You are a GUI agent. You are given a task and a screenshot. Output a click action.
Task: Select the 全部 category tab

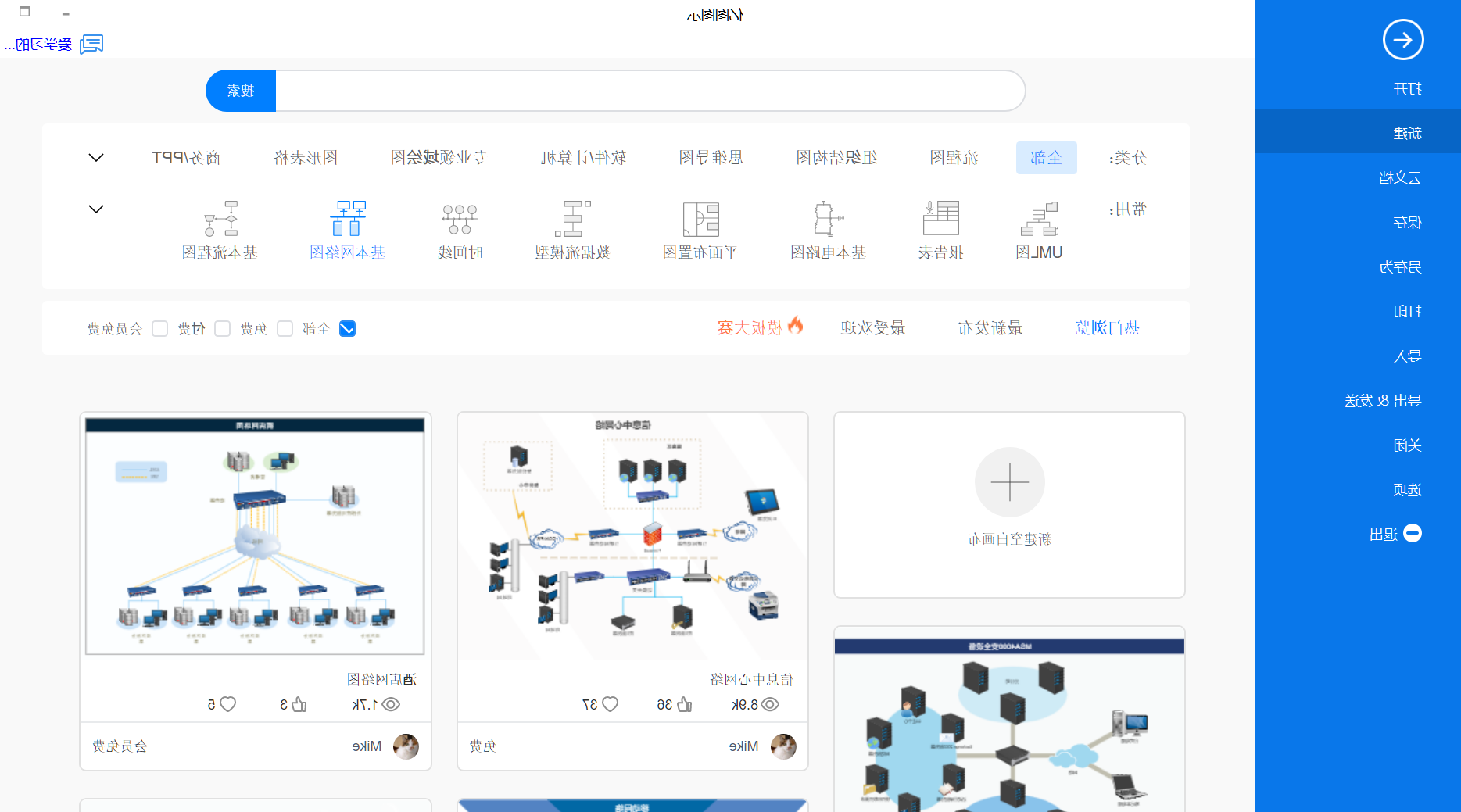click(1046, 158)
